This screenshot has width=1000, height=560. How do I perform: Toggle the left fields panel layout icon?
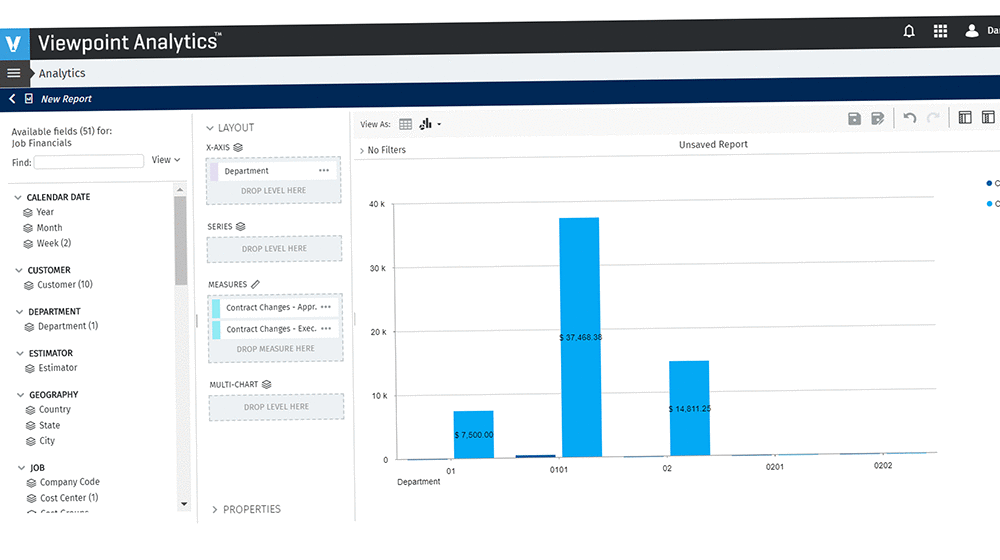pyautogui.click(x=965, y=117)
